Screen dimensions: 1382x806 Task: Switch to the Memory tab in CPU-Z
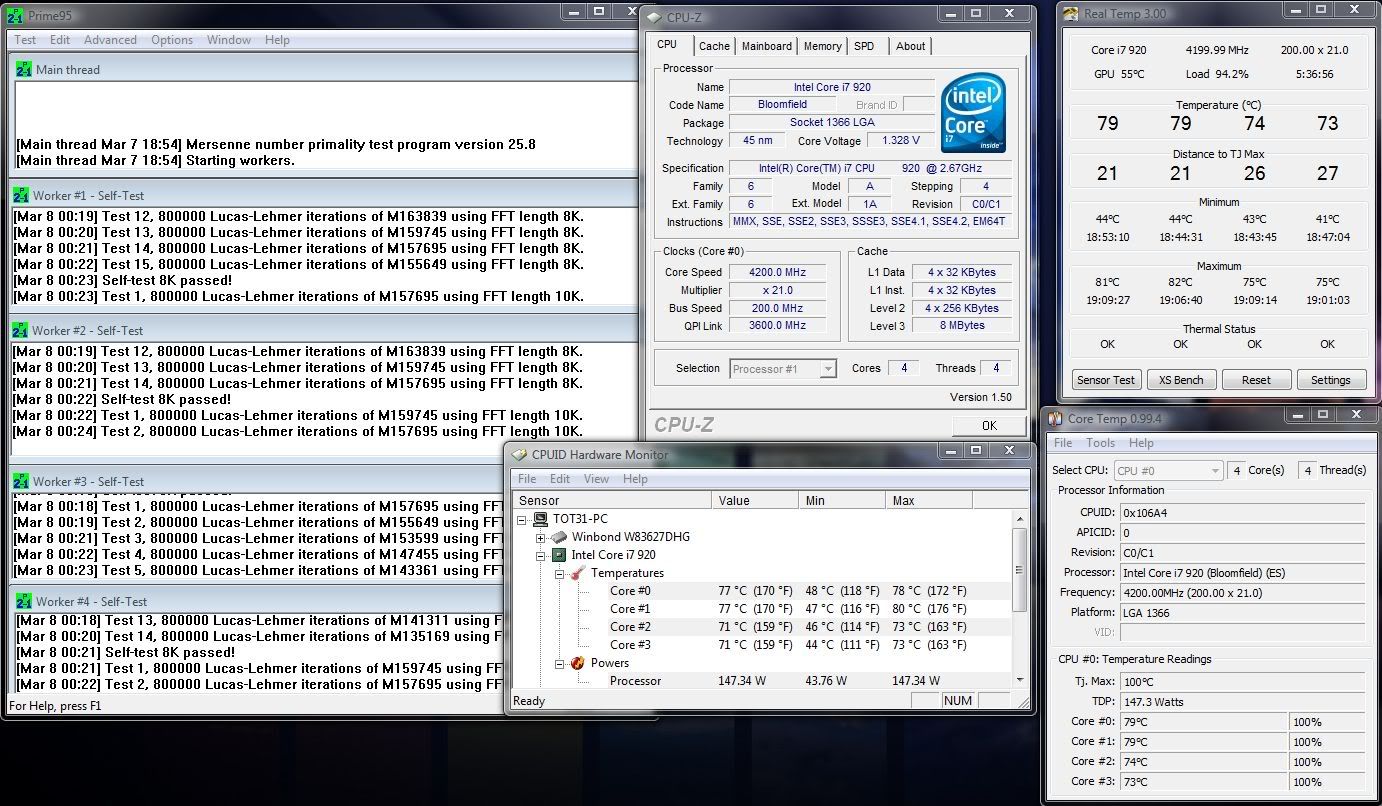(x=822, y=46)
